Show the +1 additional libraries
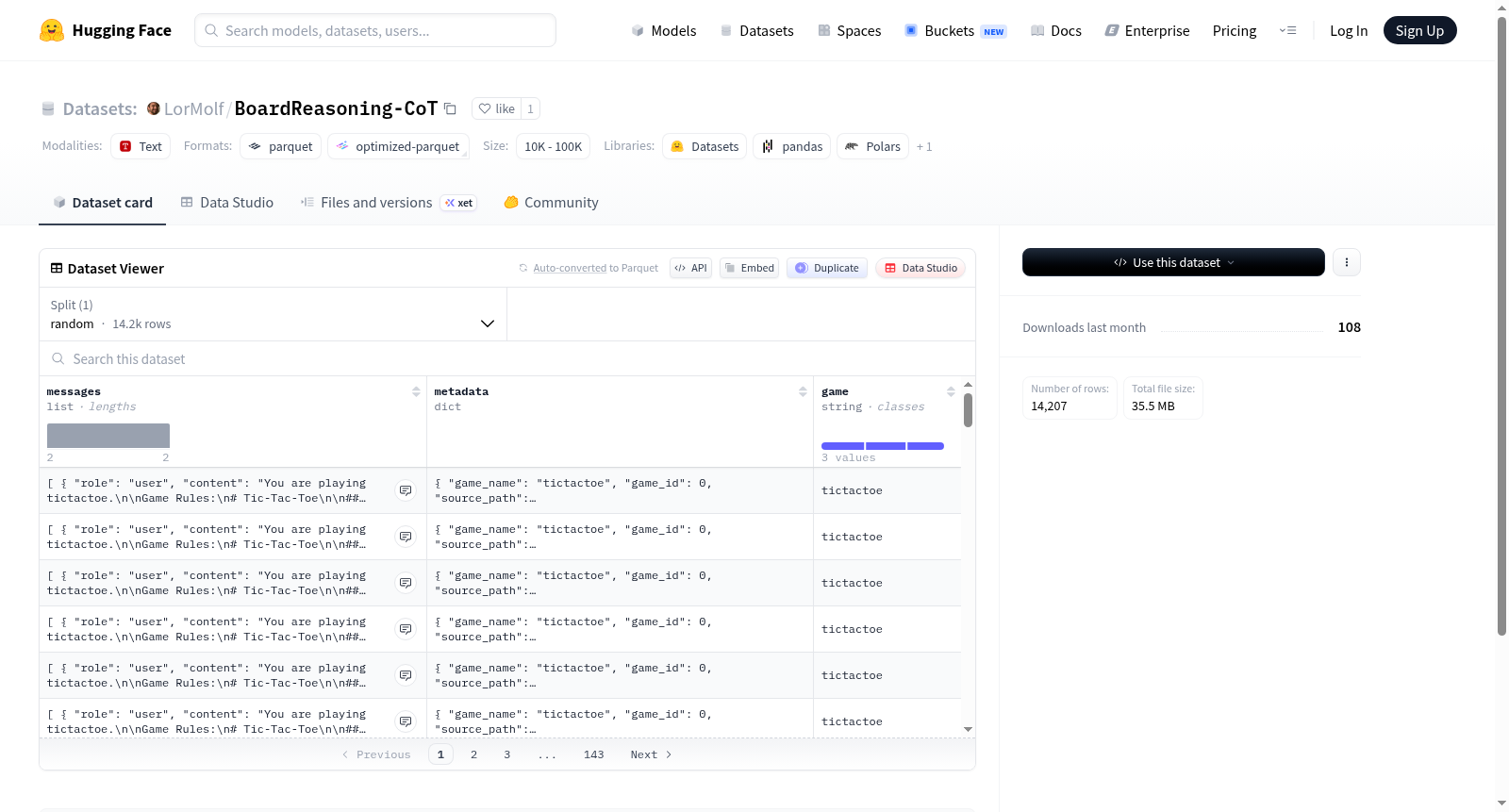1509x812 pixels. (x=924, y=146)
